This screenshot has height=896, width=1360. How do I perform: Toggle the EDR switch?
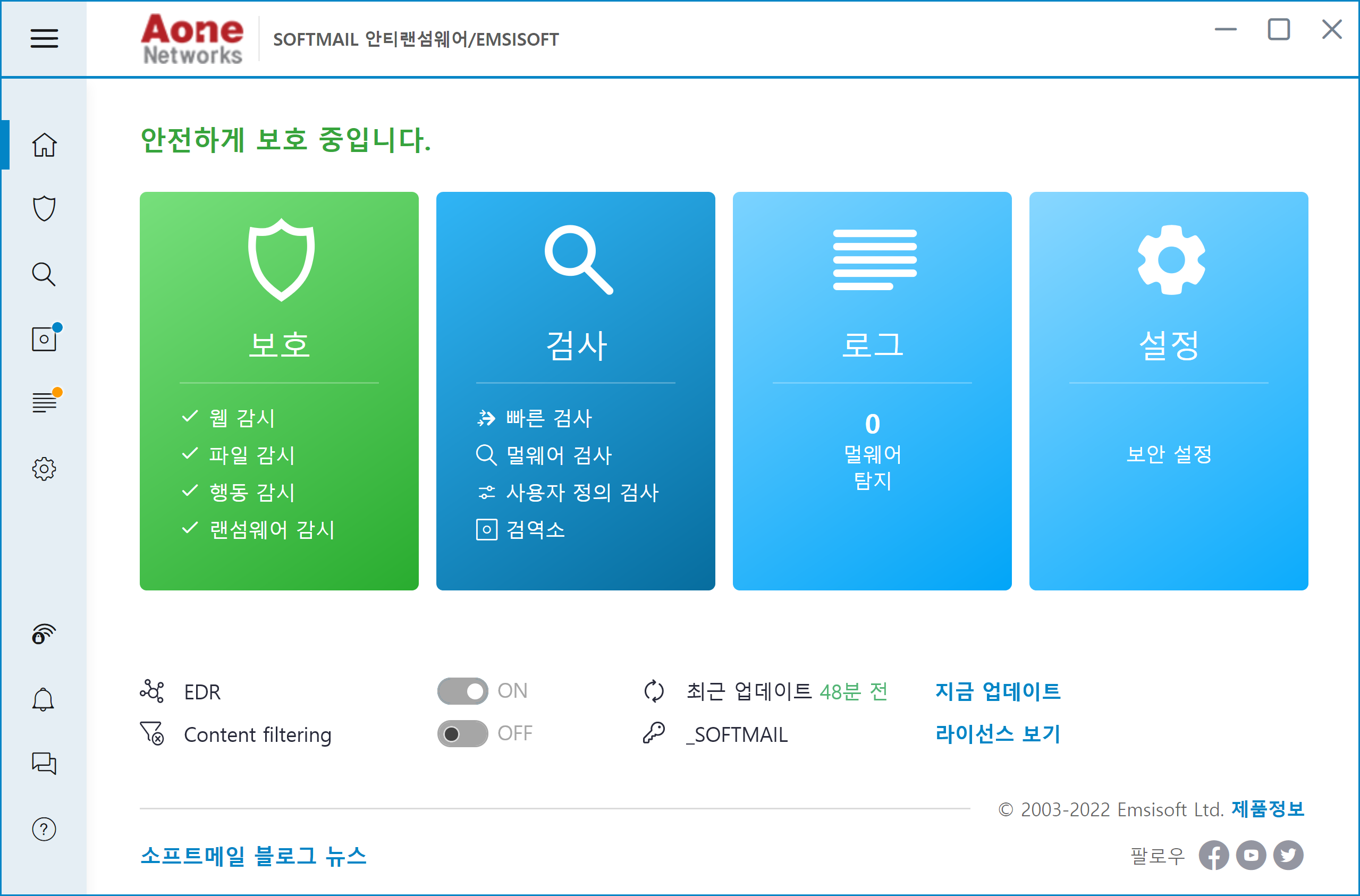tap(462, 691)
